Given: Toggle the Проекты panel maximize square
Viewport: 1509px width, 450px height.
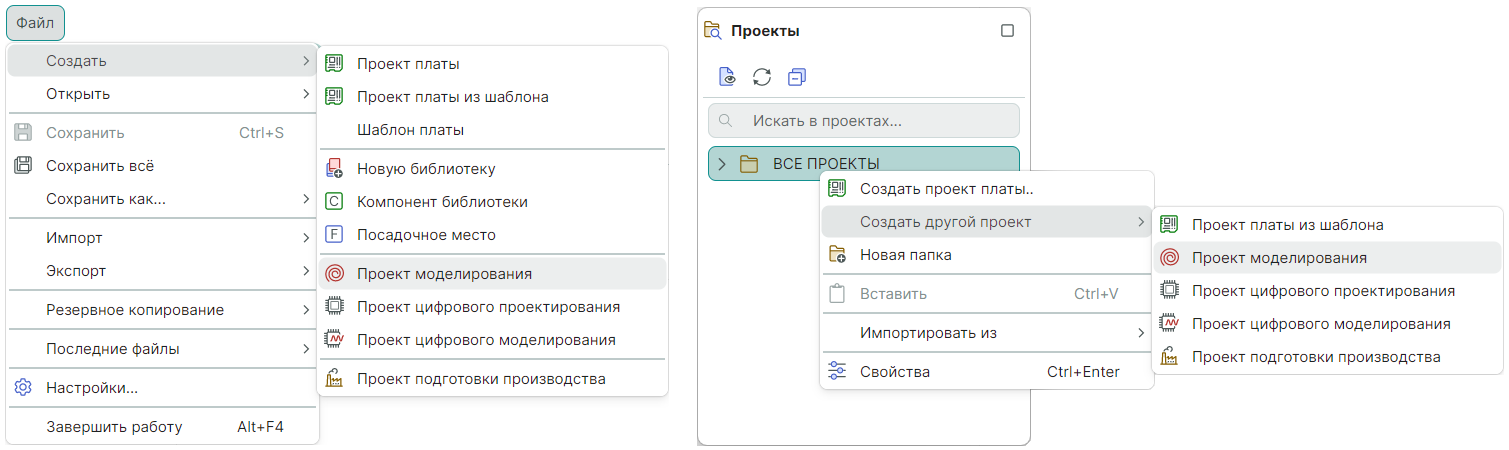Looking at the screenshot, I should [x=1007, y=30].
